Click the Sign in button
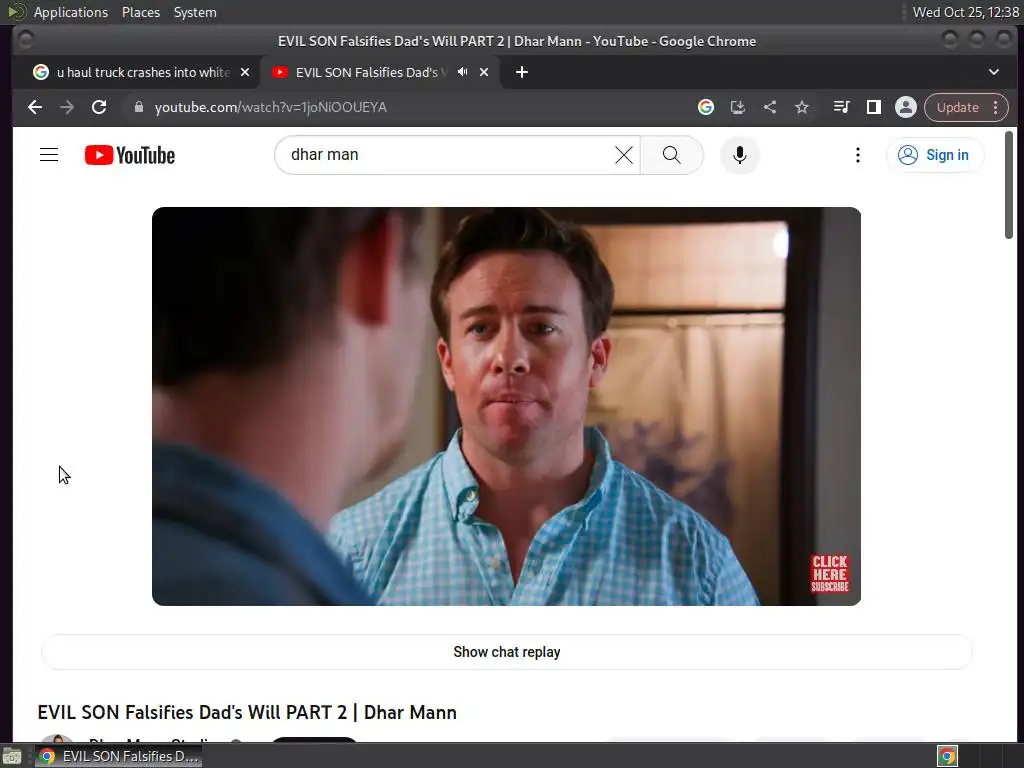Image resolution: width=1024 pixels, height=768 pixels. (935, 155)
